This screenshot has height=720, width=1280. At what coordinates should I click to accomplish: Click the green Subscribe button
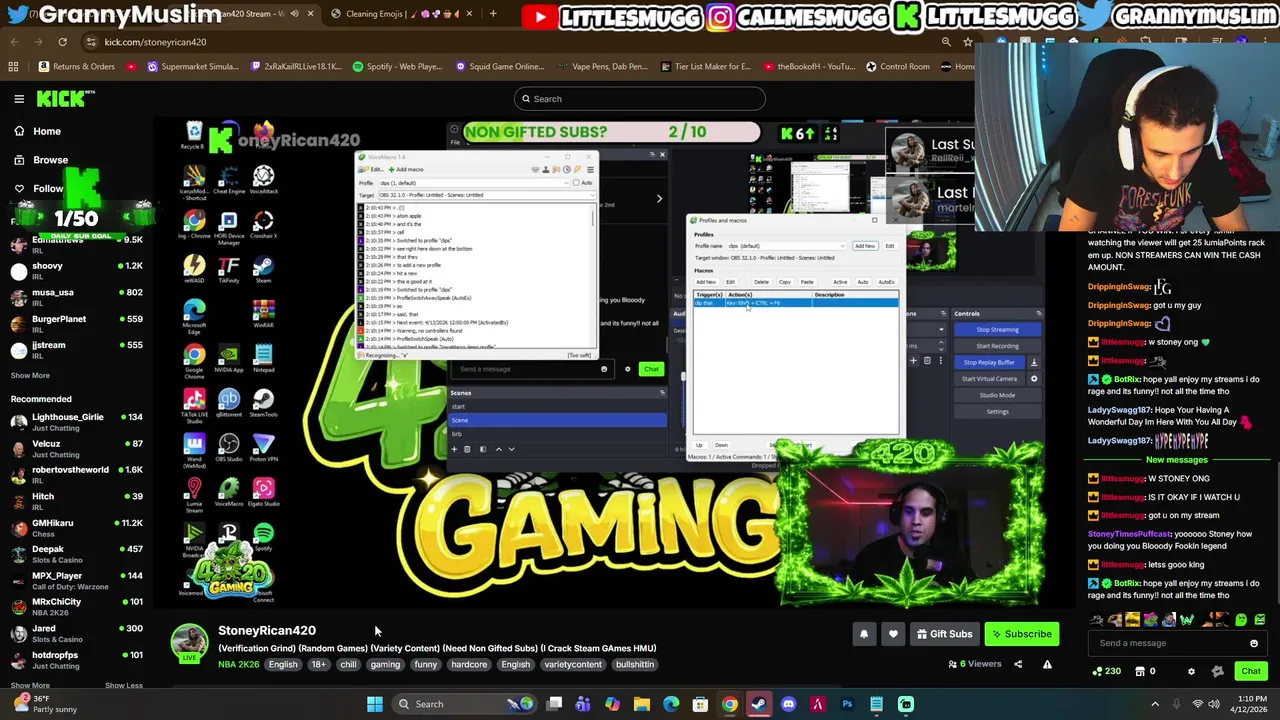[x=1021, y=634]
